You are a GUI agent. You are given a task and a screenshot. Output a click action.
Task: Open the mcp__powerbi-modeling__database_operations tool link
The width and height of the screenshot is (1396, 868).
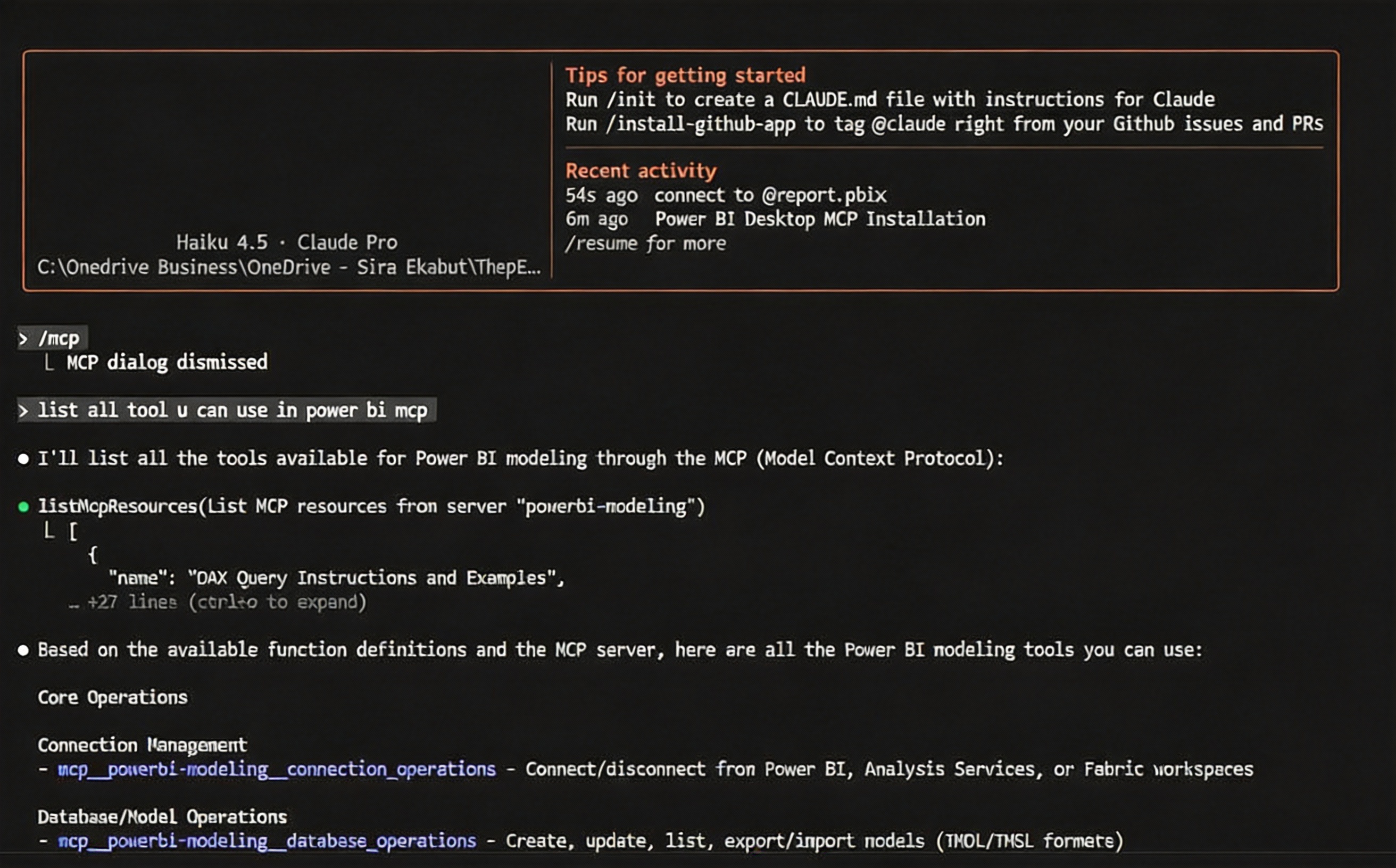[267, 841]
